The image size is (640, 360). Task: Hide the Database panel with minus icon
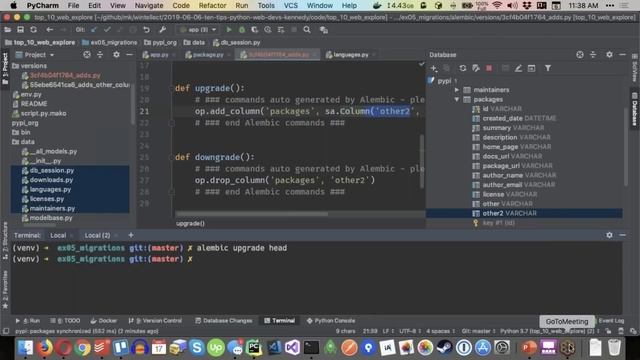622,54
